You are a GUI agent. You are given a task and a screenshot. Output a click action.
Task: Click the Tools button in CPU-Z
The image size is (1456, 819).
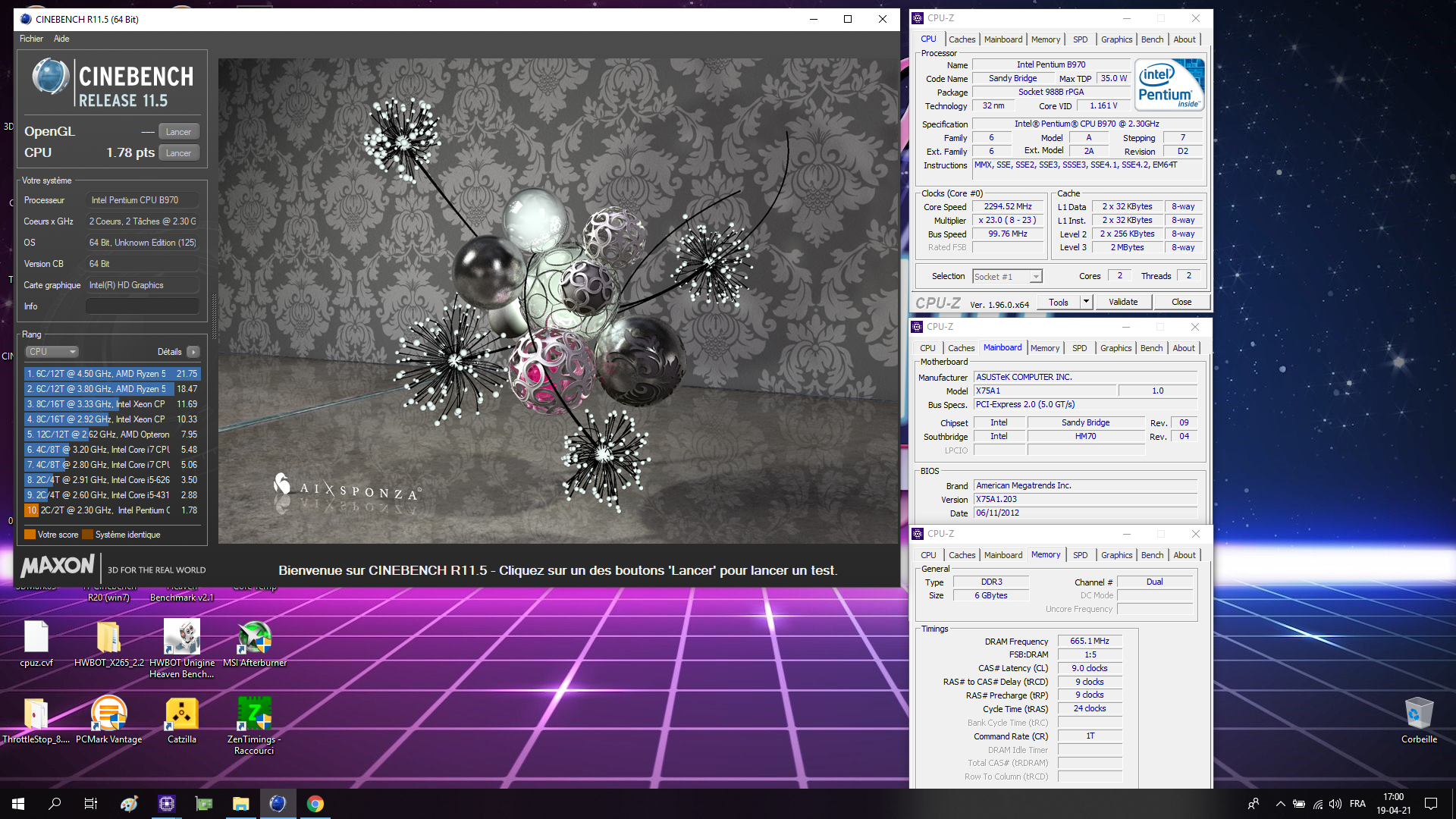click(1059, 302)
